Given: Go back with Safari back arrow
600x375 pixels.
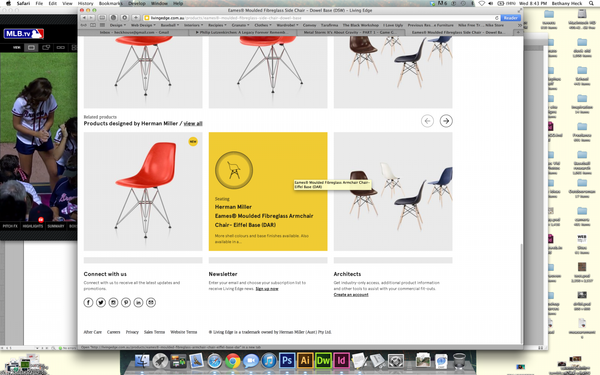Looking at the screenshot, I should [x=84, y=18].
